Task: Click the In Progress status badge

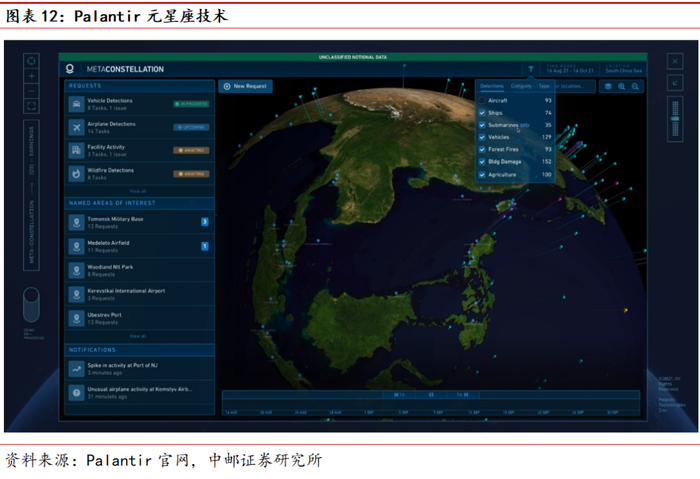Action: (x=192, y=104)
